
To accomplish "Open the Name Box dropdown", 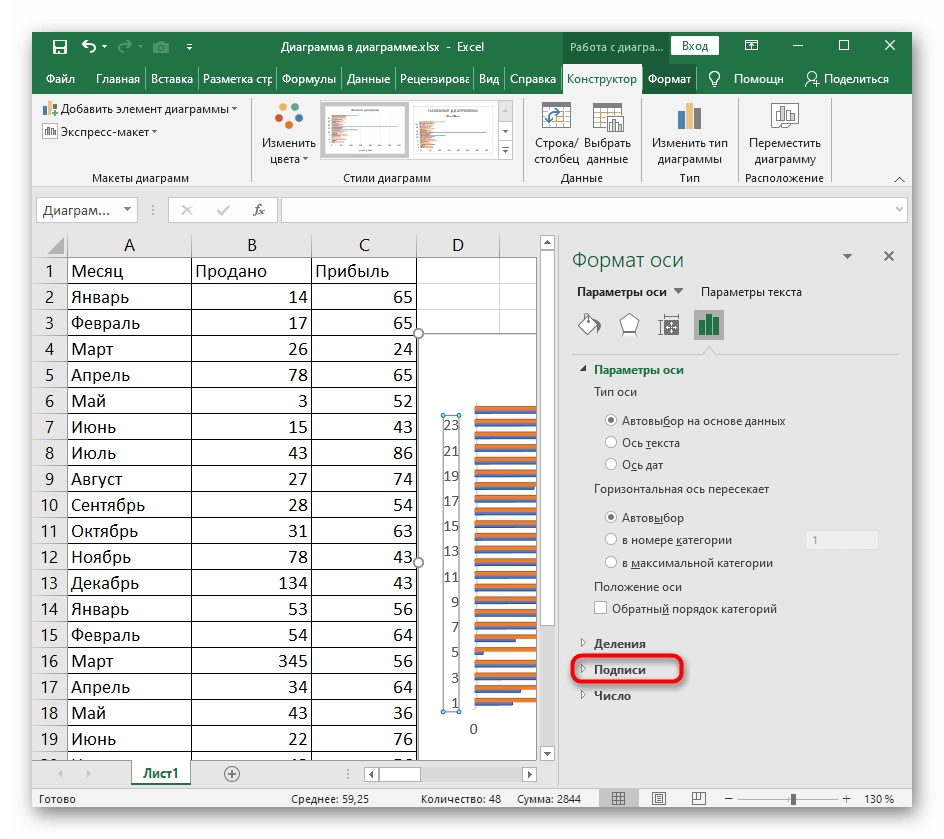I will click(x=128, y=209).
